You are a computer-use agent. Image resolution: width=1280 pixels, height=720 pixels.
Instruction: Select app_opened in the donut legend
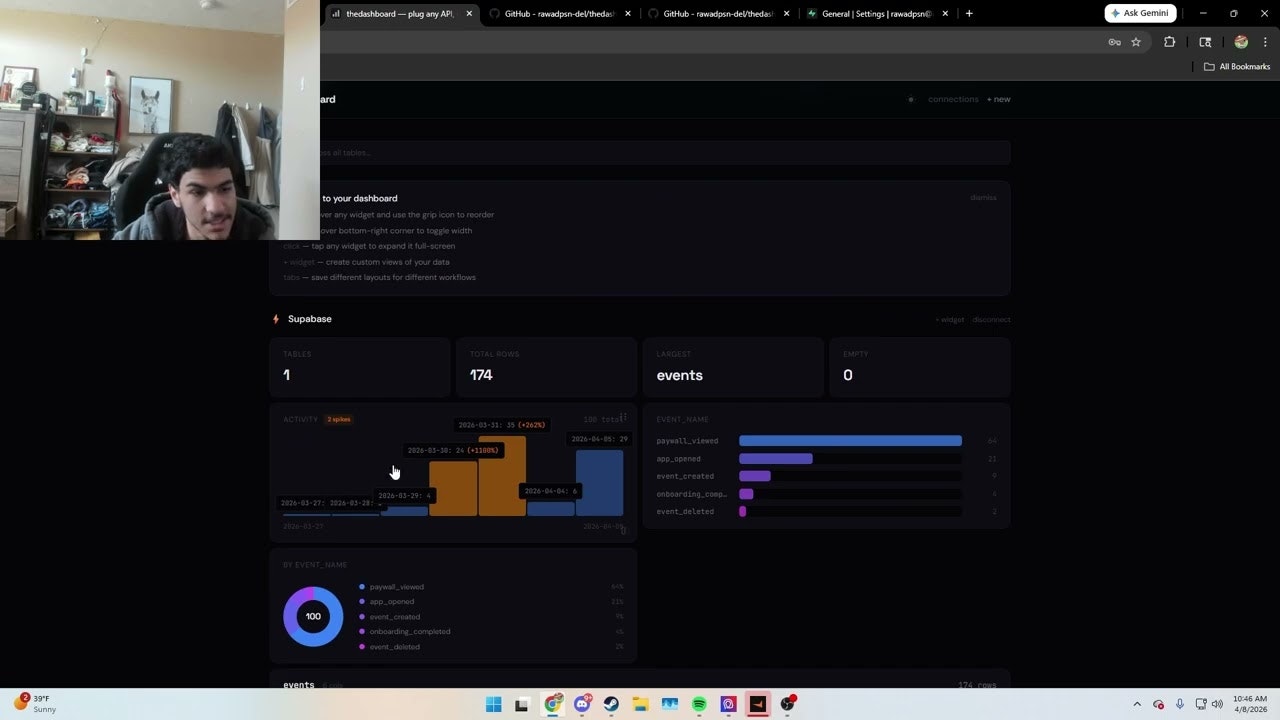[391, 602]
